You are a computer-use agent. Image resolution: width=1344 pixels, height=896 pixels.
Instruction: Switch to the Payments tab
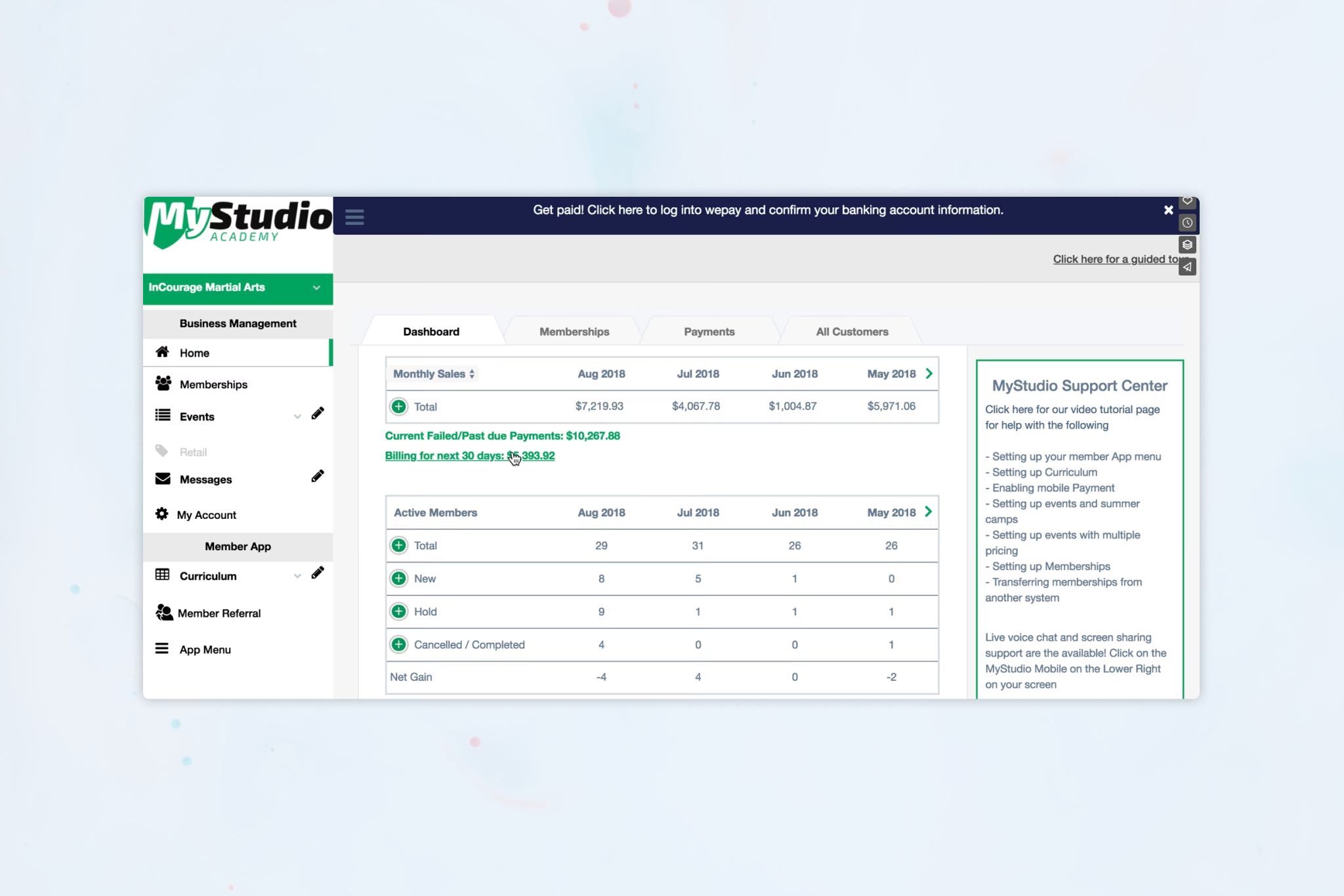[x=709, y=332]
